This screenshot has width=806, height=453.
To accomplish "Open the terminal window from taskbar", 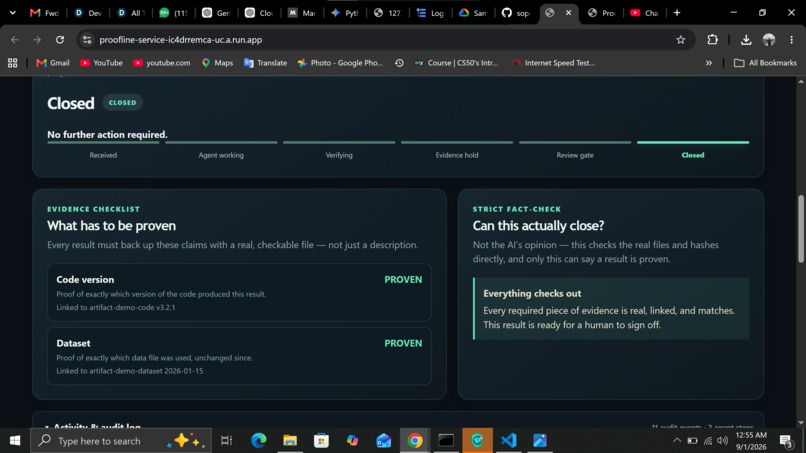I will click(446, 441).
